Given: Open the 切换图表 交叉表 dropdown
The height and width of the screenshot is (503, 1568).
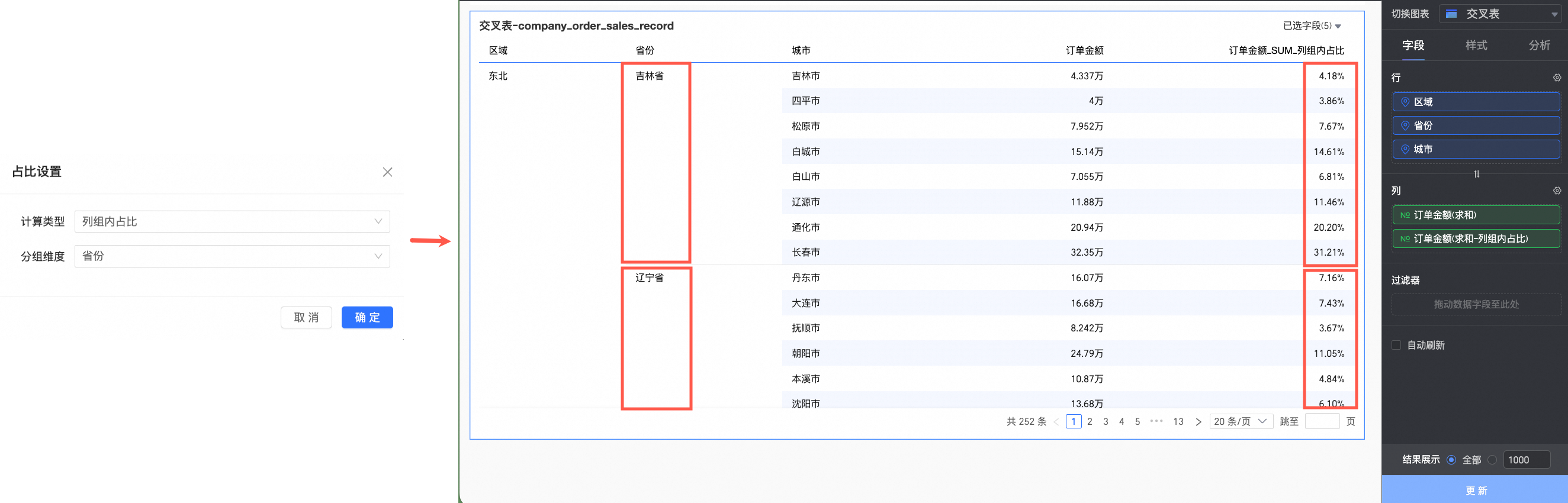Looking at the screenshot, I should coord(1500,14).
